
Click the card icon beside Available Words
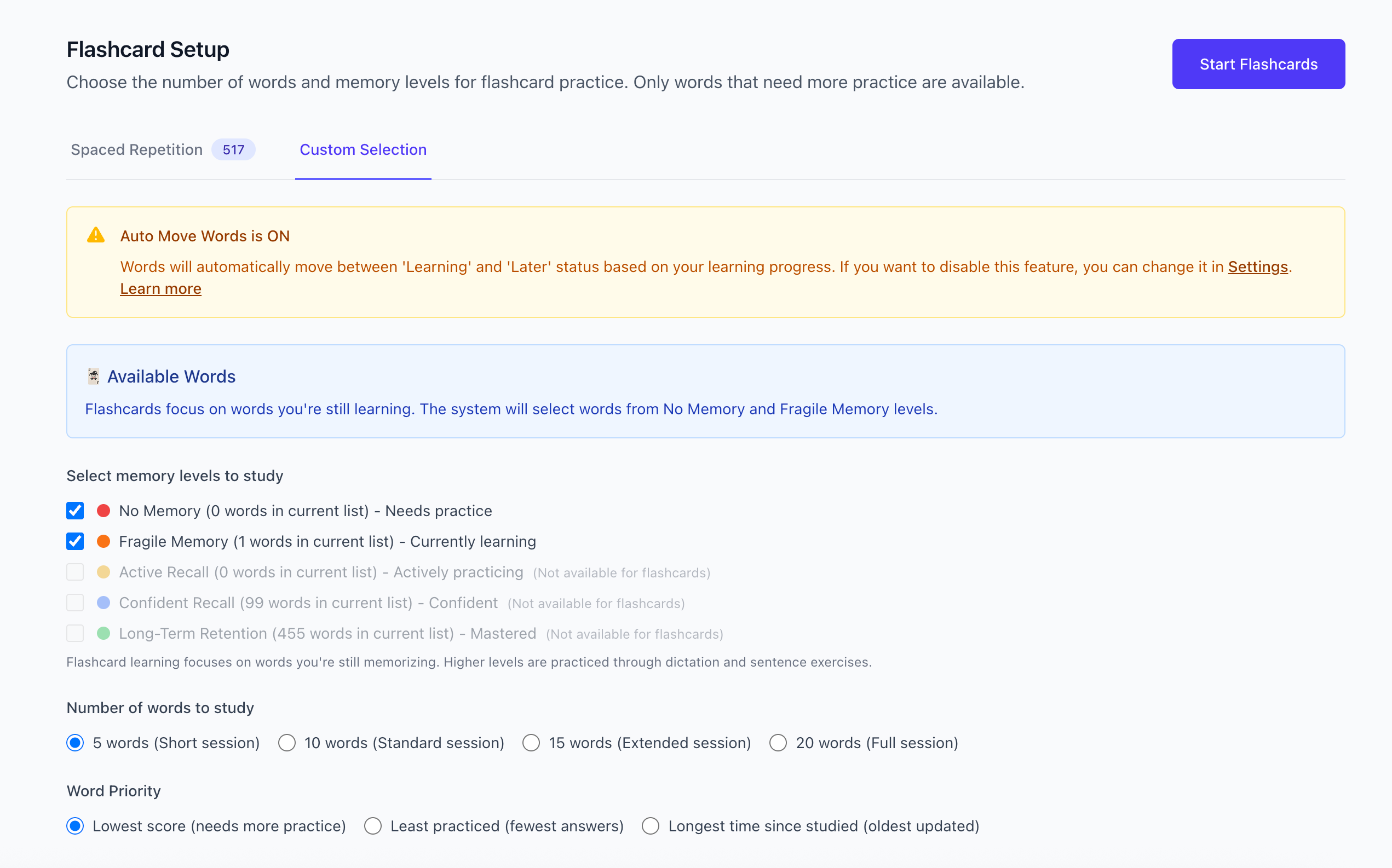(93, 377)
